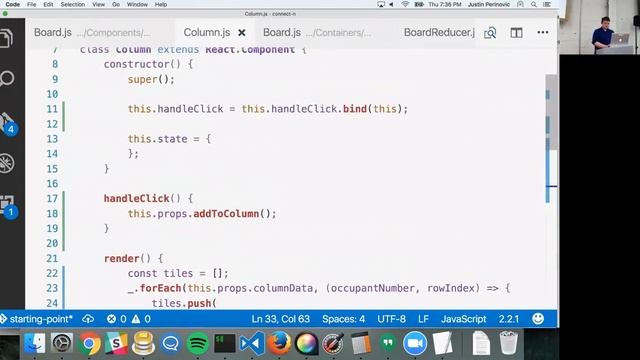Click line number 17 in gutter
640x360 pixels.
52,199
